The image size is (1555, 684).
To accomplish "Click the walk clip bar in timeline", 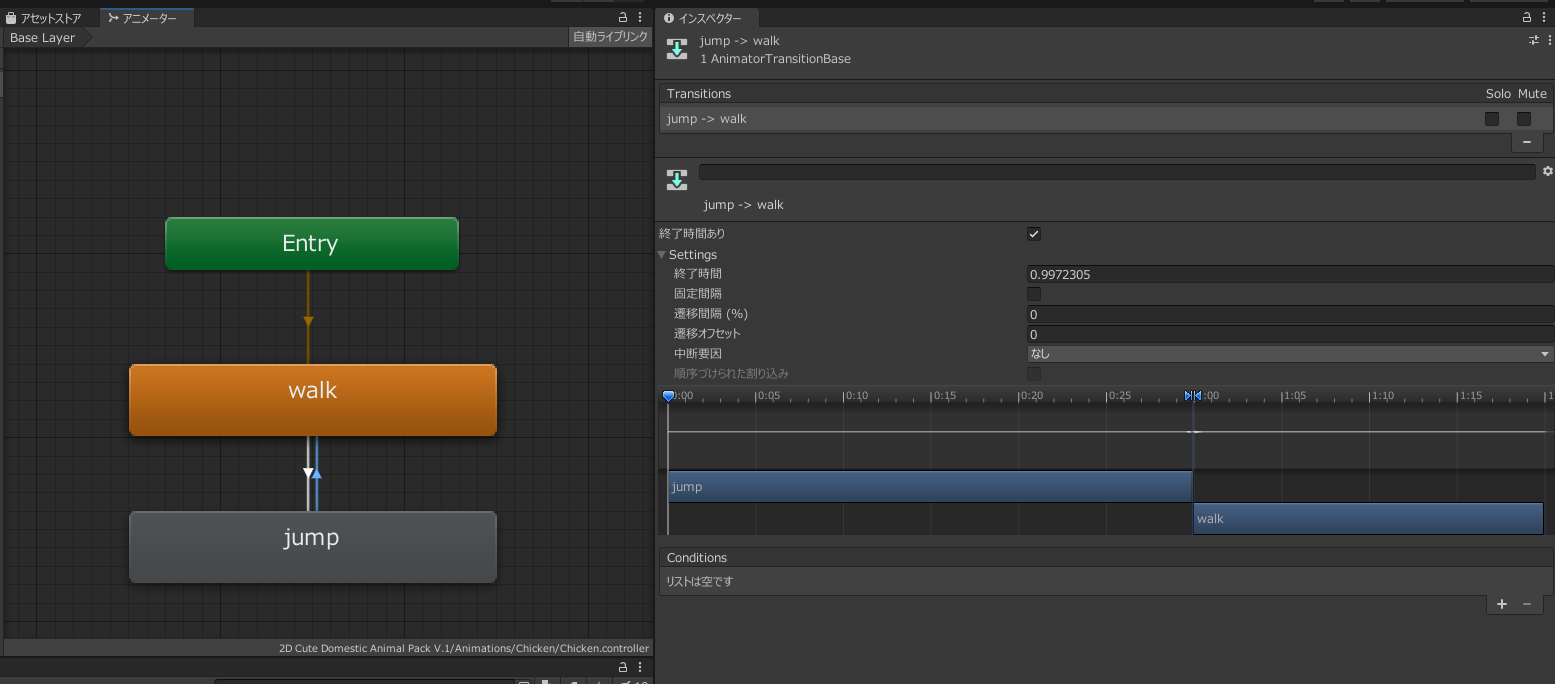I will coord(1368,518).
